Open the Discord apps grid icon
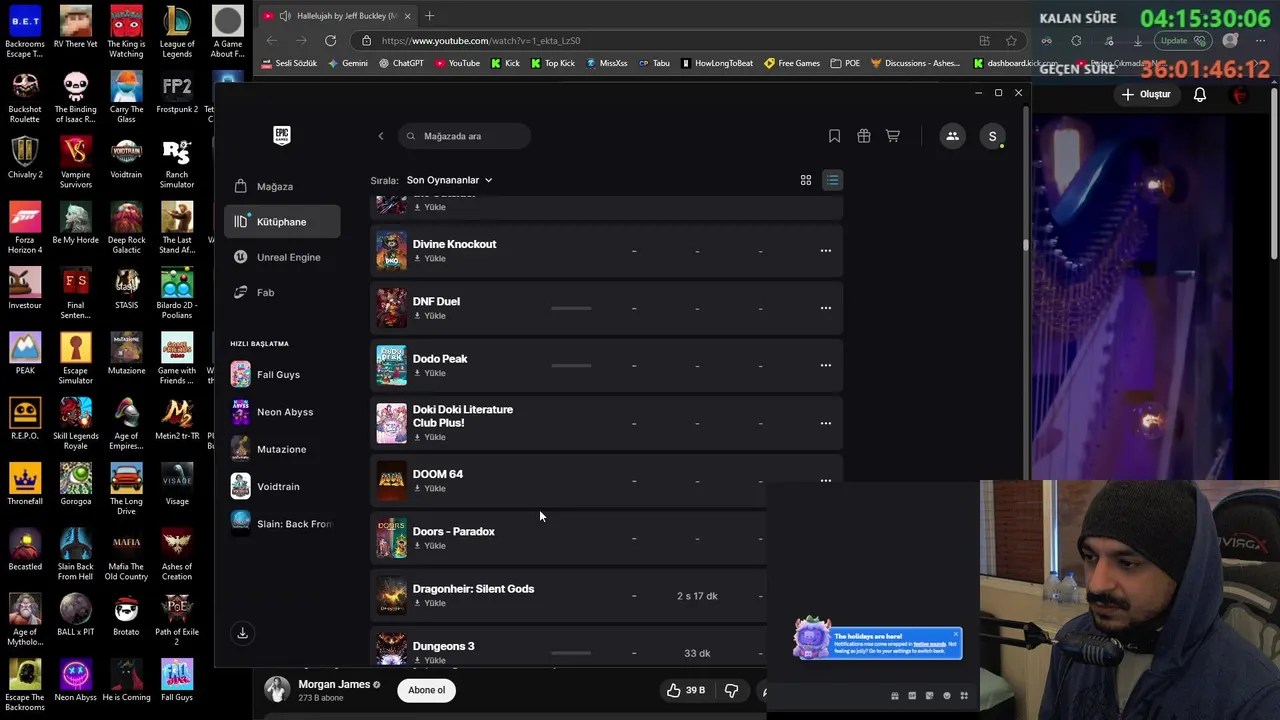Screen dimensions: 1280x720 pyautogui.click(x=964, y=696)
